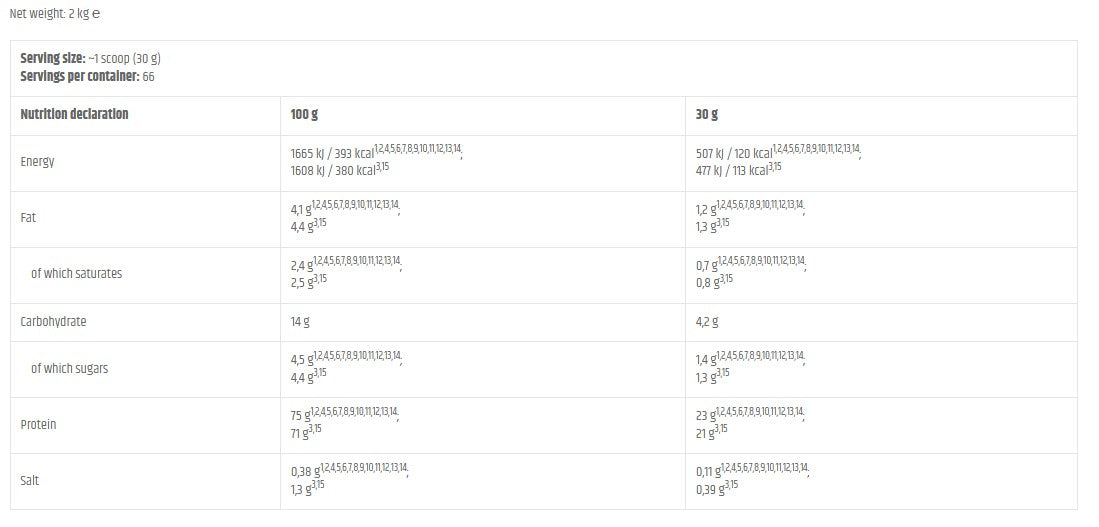The height and width of the screenshot is (527, 1099).
Task: Select the 'Serving size' line
Action: pyautogui.click(x=90, y=59)
